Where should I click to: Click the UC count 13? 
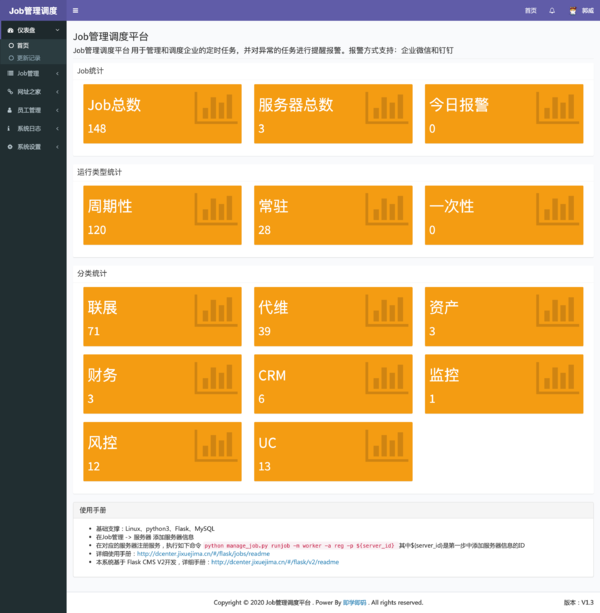point(265,466)
